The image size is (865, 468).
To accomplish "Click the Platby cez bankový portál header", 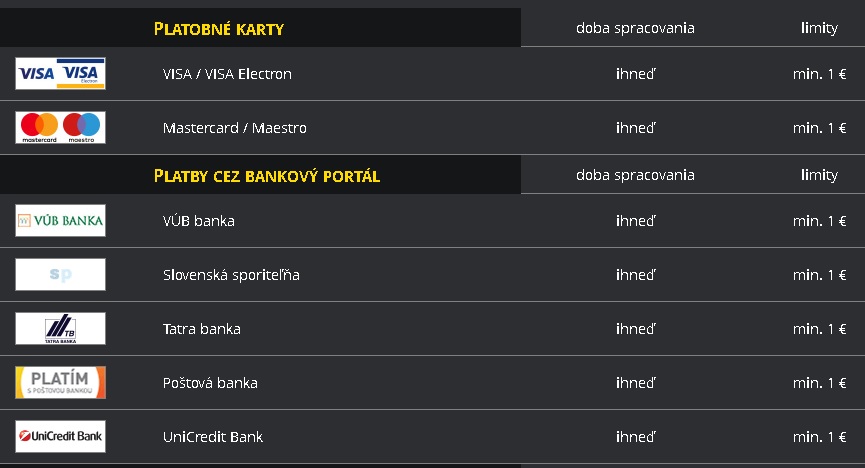I will [267, 176].
